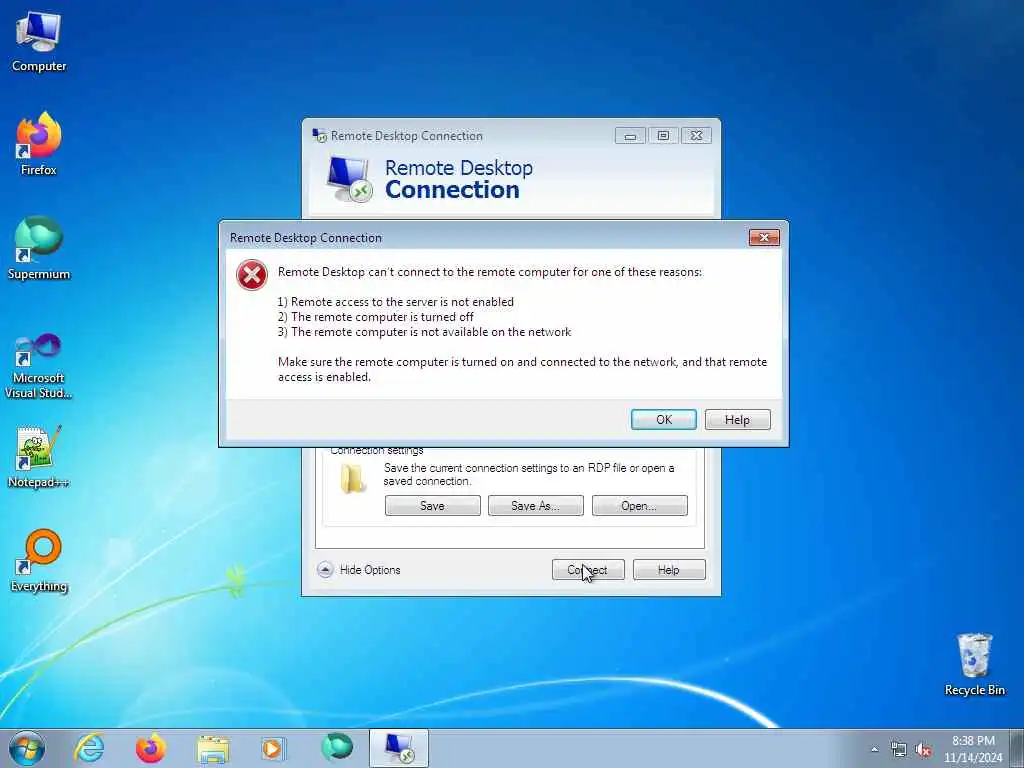Image resolution: width=1024 pixels, height=768 pixels.
Task: Open the Notepad++ desktop shortcut
Action: pyautogui.click(x=39, y=457)
